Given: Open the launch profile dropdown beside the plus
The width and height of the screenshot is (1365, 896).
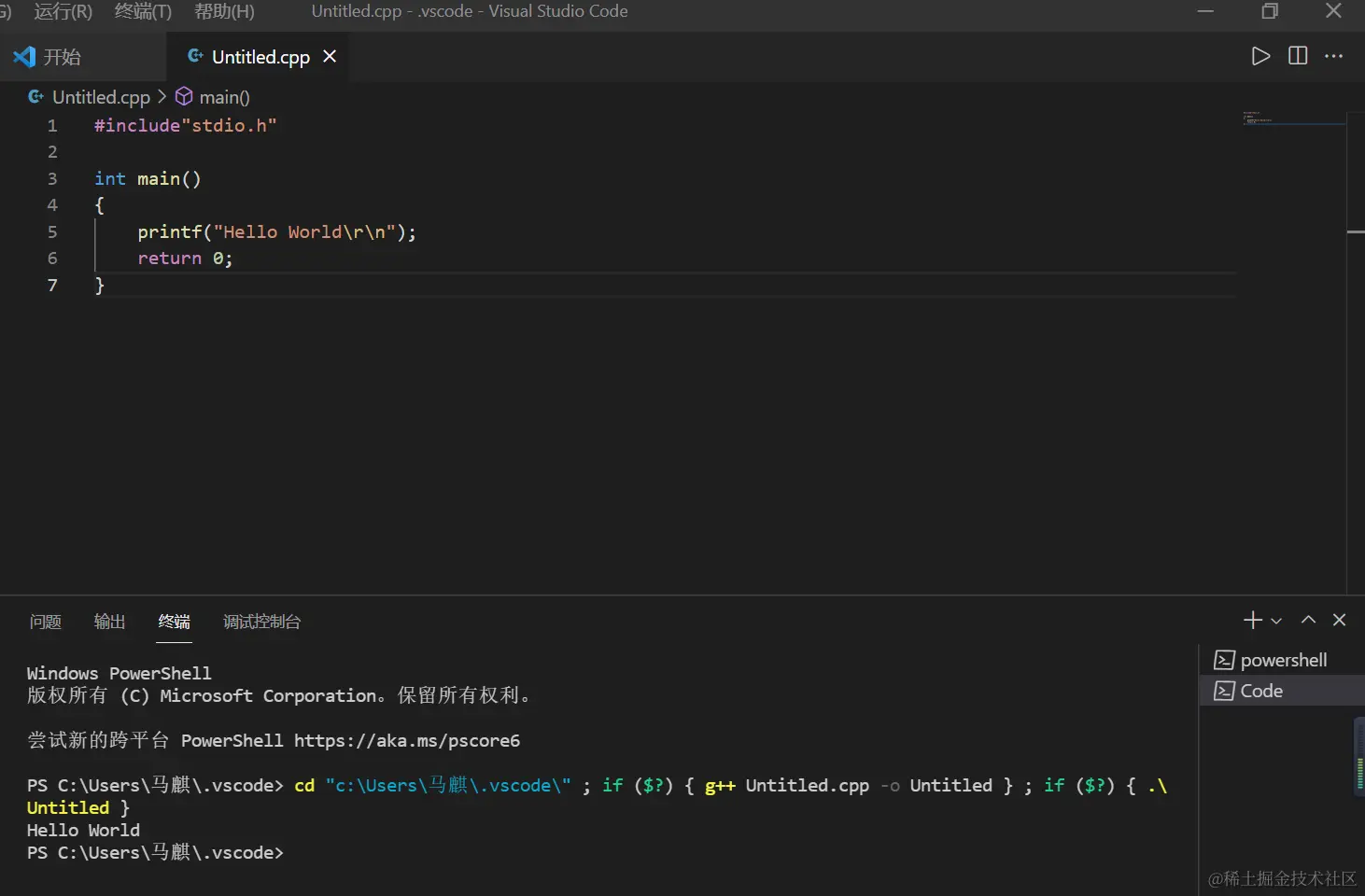Looking at the screenshot, I should point(1276,621).
